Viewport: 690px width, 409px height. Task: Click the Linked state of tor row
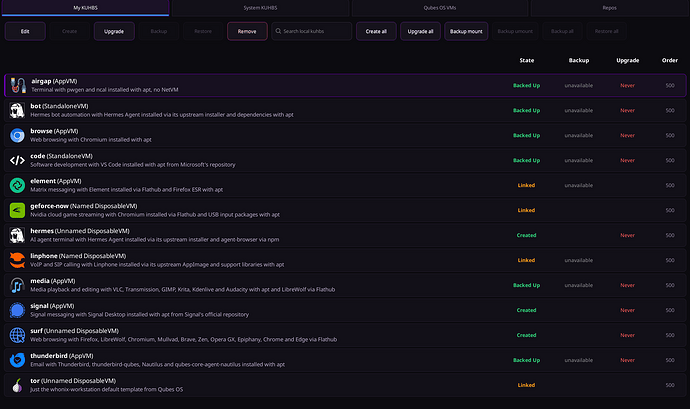526,385
